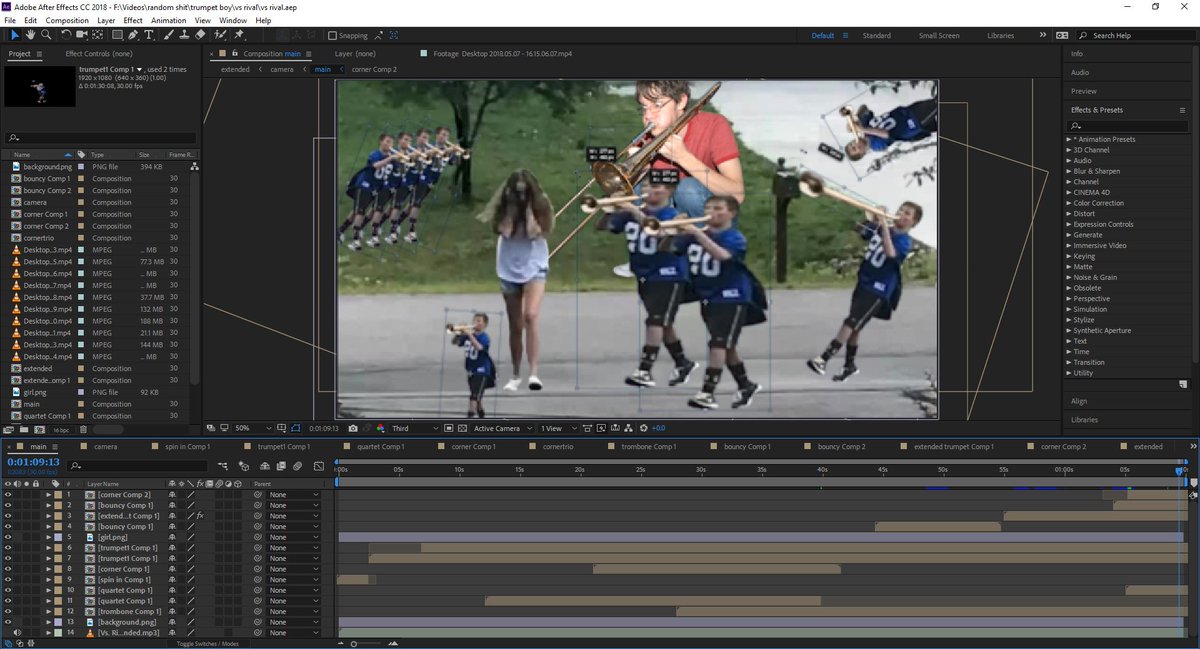This screenshot has height=649, width=1200.
Task: Open the Effect menu
Action: (x=133, y=20)
